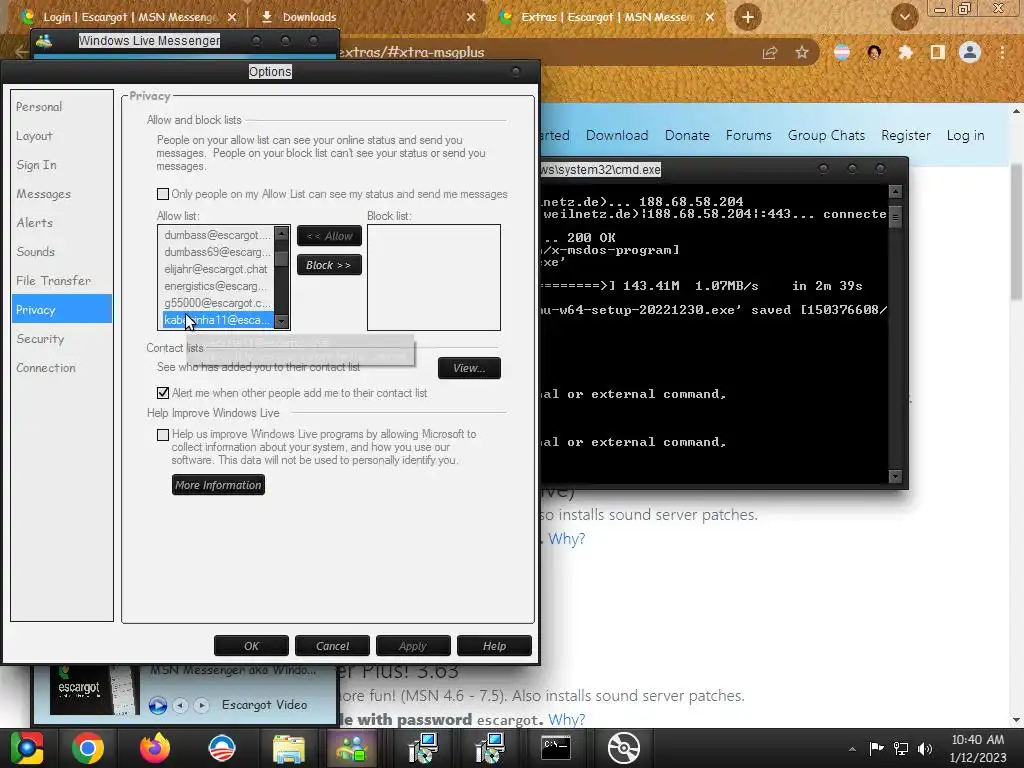Show hidden tray icons arrow
The height and width of the screenshot is (768, 1024).
pos(852,749)
